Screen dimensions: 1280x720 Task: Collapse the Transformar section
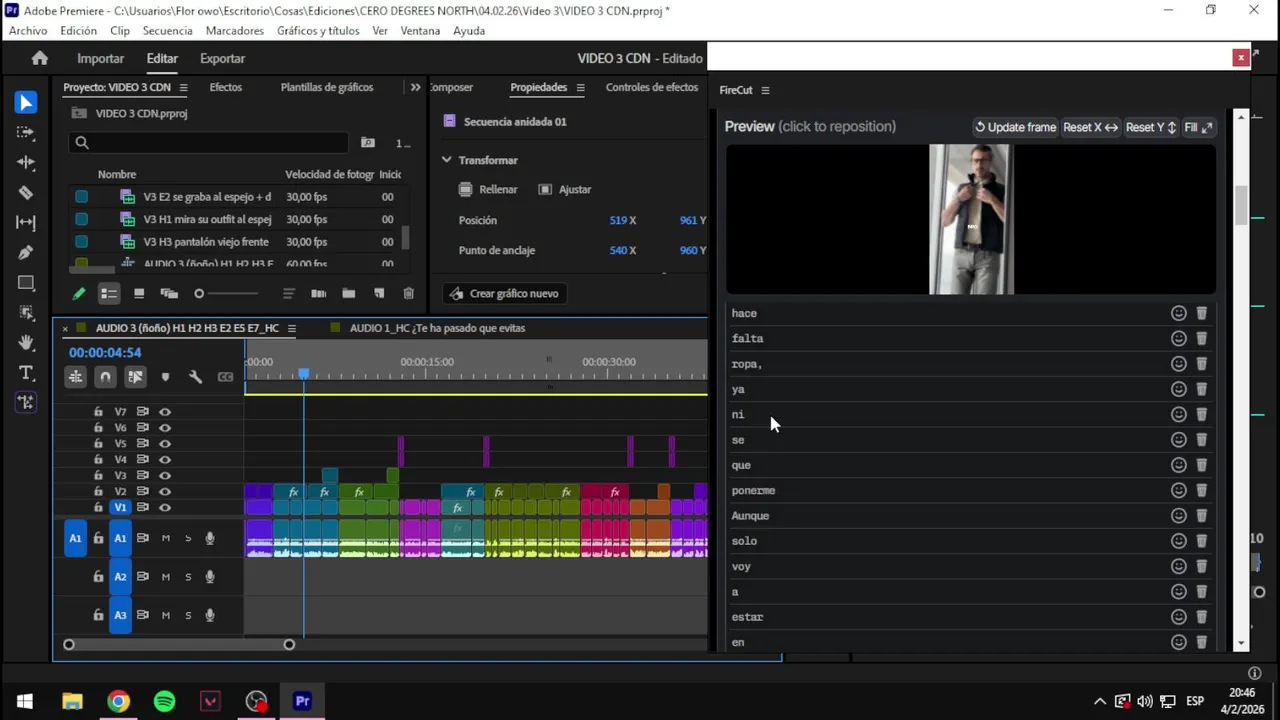tap(447, 160)
